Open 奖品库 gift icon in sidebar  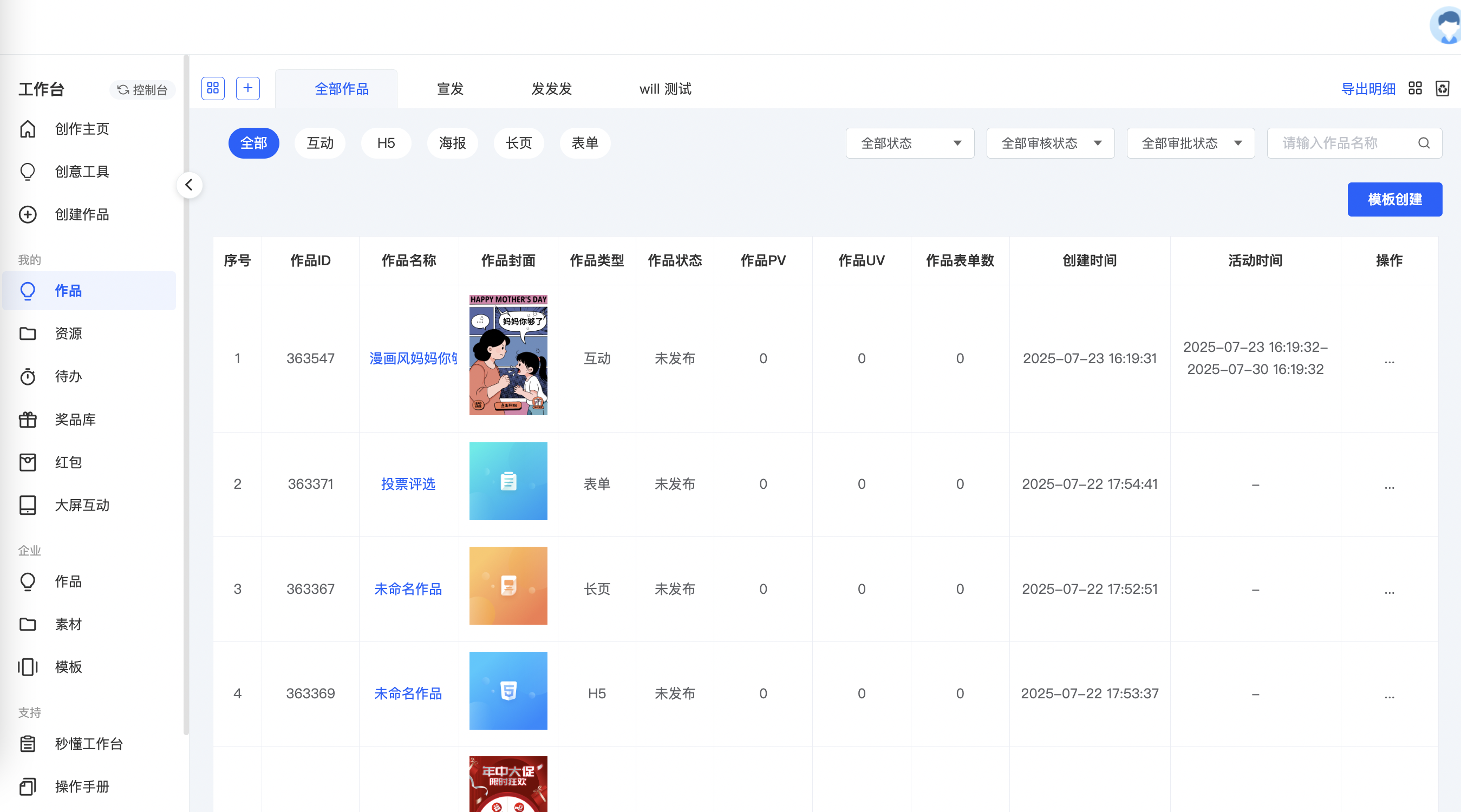[x=28, y=420]
